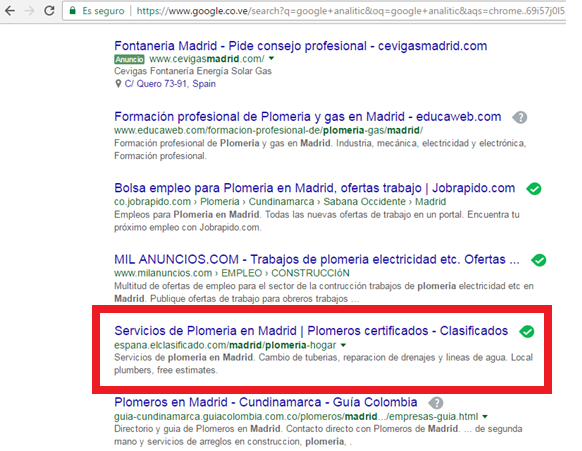Open Formación profesional de Plomeria educaweb link

click(x=308, y=117)
